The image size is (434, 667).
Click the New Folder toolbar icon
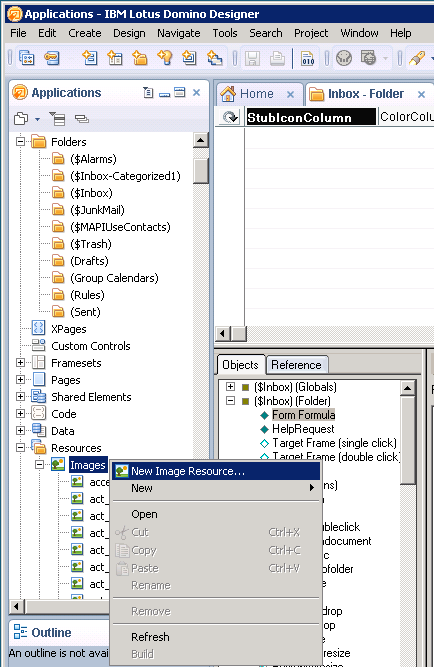pos(140,57)
